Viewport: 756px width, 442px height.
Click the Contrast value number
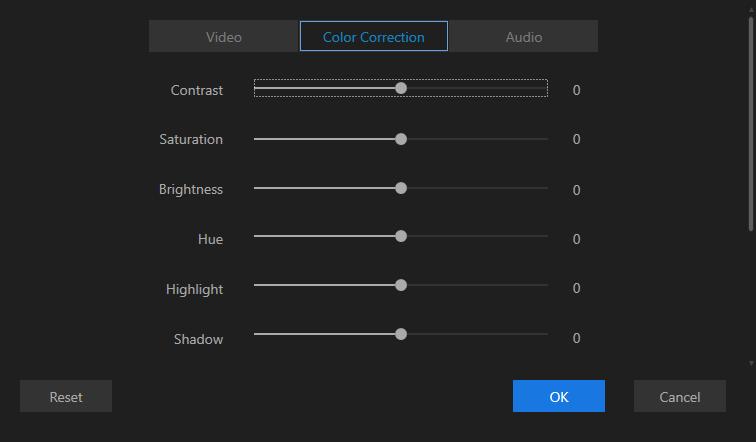[x=576, y=90]
